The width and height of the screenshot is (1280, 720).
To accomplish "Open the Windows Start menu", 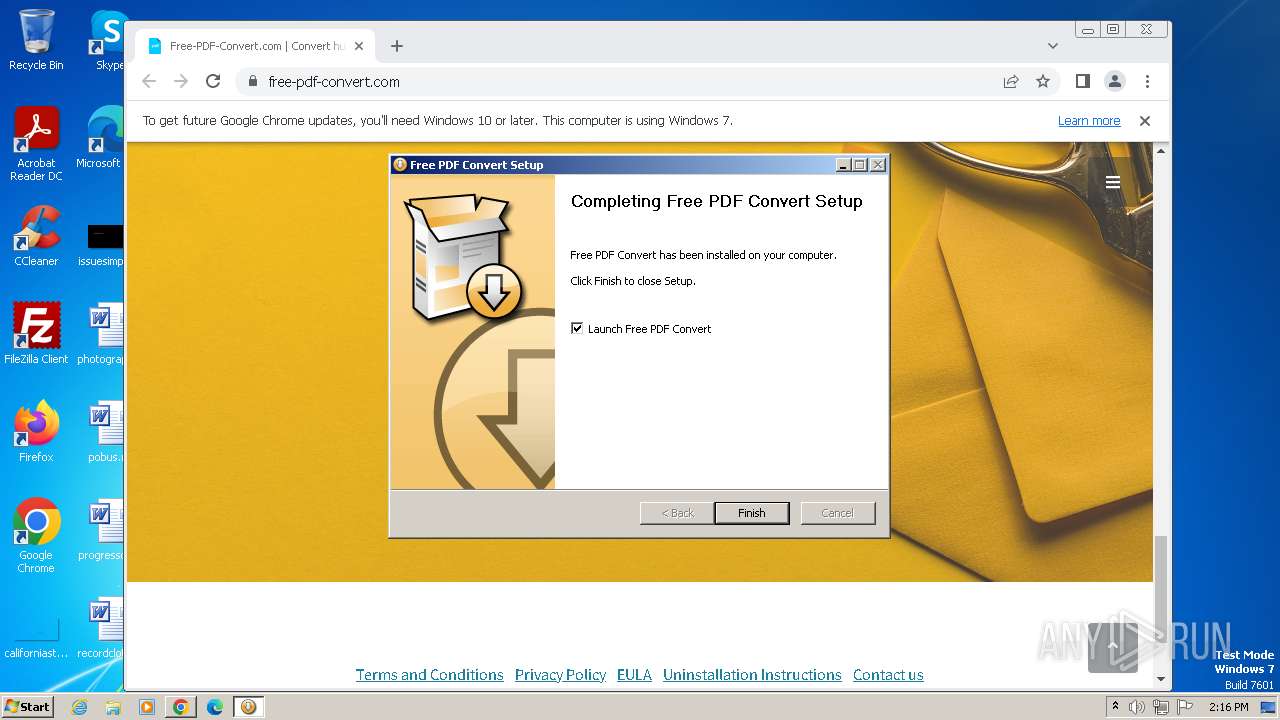I will pyautogui.click(x=28, y=706).
